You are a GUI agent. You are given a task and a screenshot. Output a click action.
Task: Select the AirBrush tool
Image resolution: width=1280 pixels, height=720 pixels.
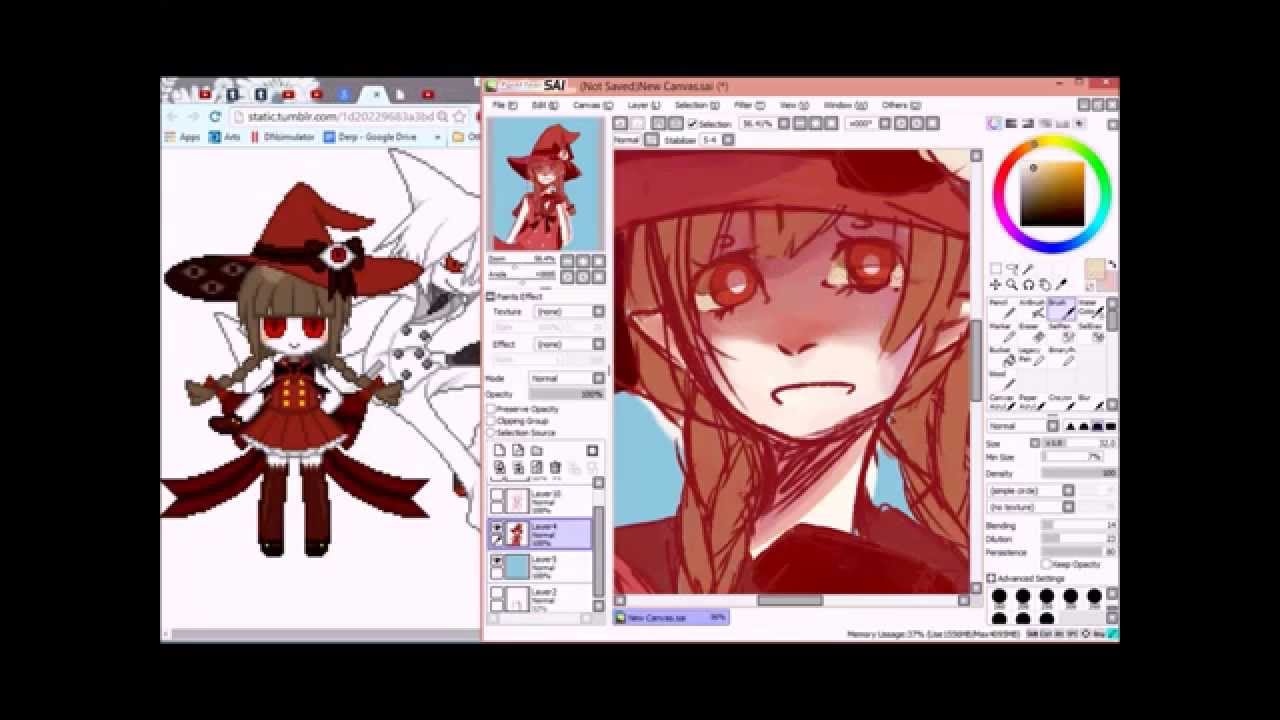click(x=1032, y=308)
